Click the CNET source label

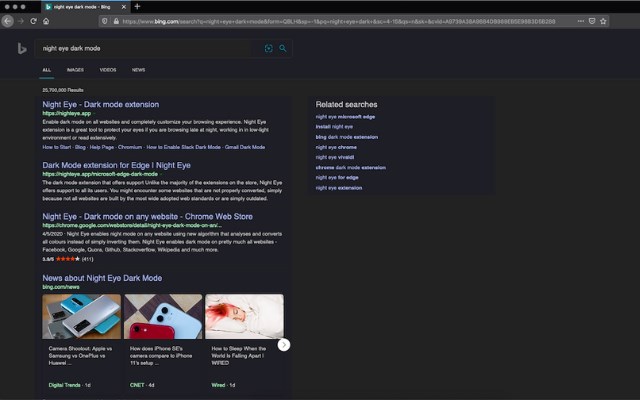[137, 385]
